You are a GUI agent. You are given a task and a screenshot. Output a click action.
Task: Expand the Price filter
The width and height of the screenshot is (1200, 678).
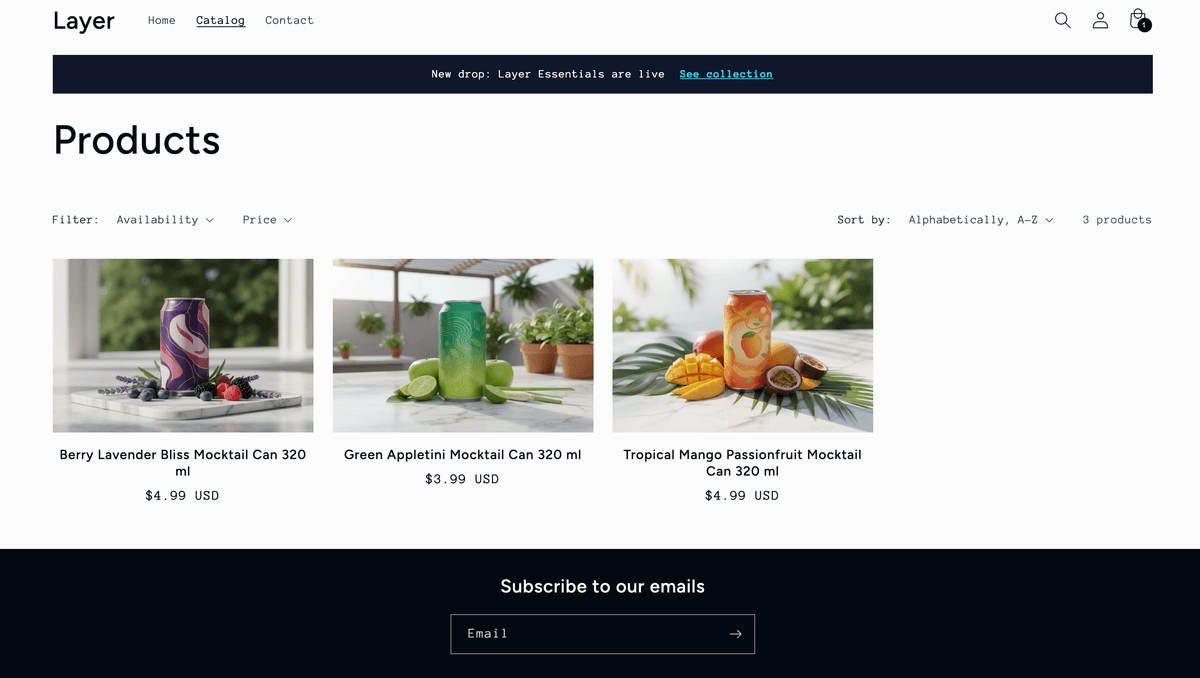coord(267,220)
